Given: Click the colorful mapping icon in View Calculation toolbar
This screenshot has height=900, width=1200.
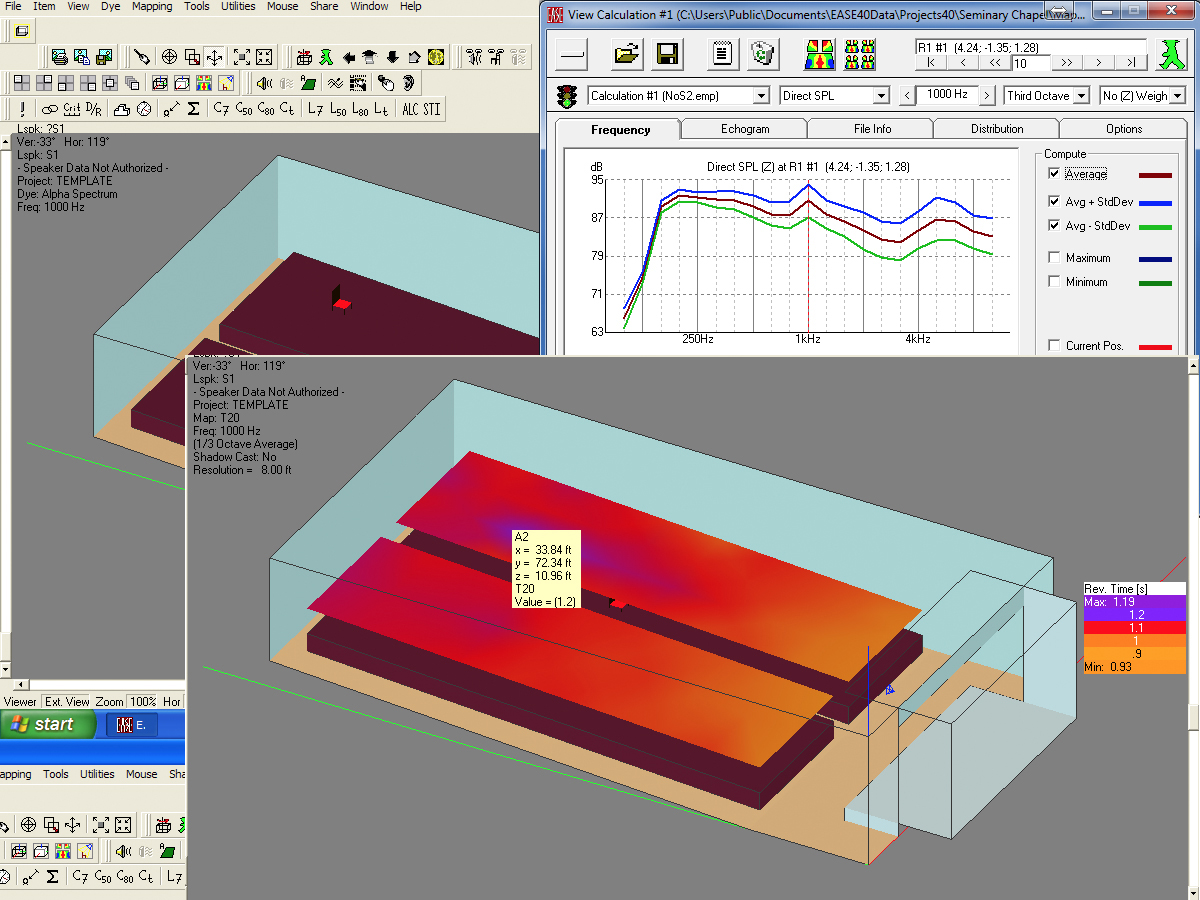Looking at the screenshot, I should click(x=818, y=54).
